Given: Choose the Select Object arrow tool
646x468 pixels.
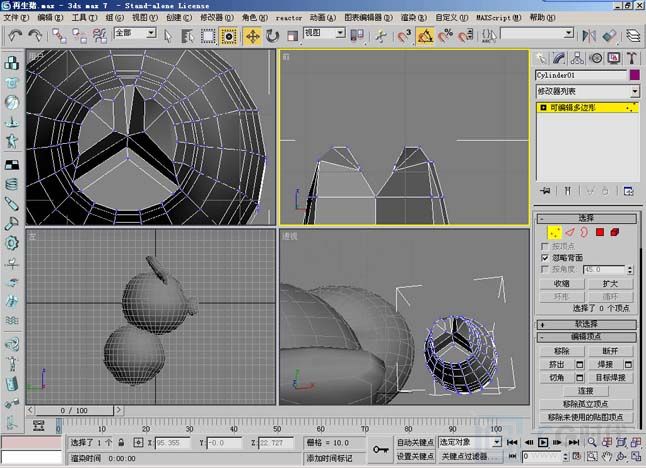Looking at the screenshot, I should (x=168, y=36).
